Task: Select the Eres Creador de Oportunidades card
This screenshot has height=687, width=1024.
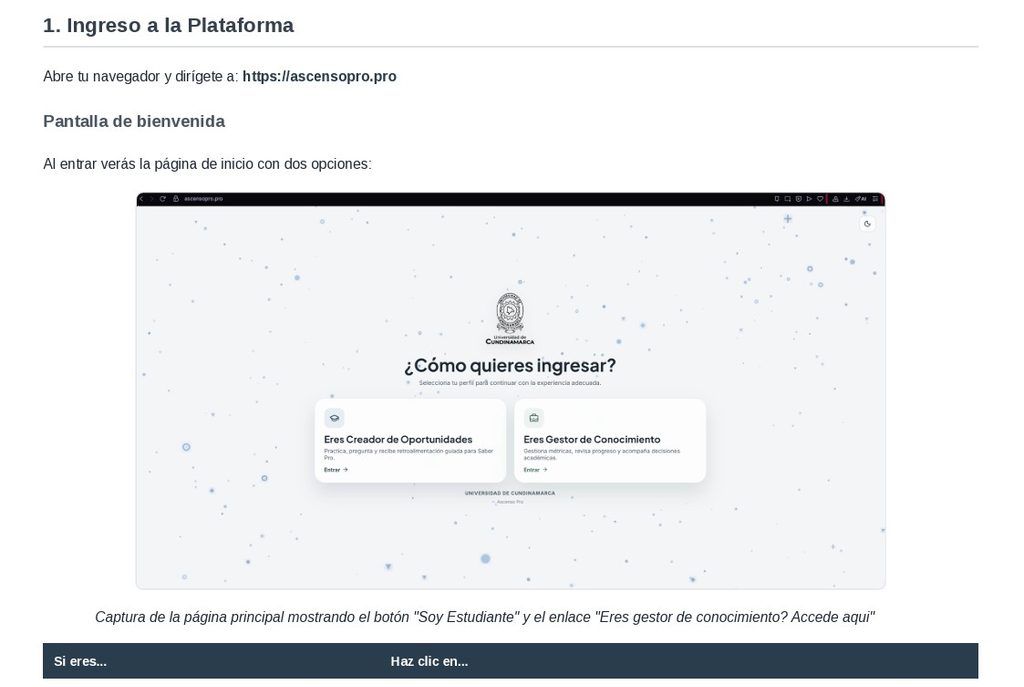Action: tap(410, 441)
